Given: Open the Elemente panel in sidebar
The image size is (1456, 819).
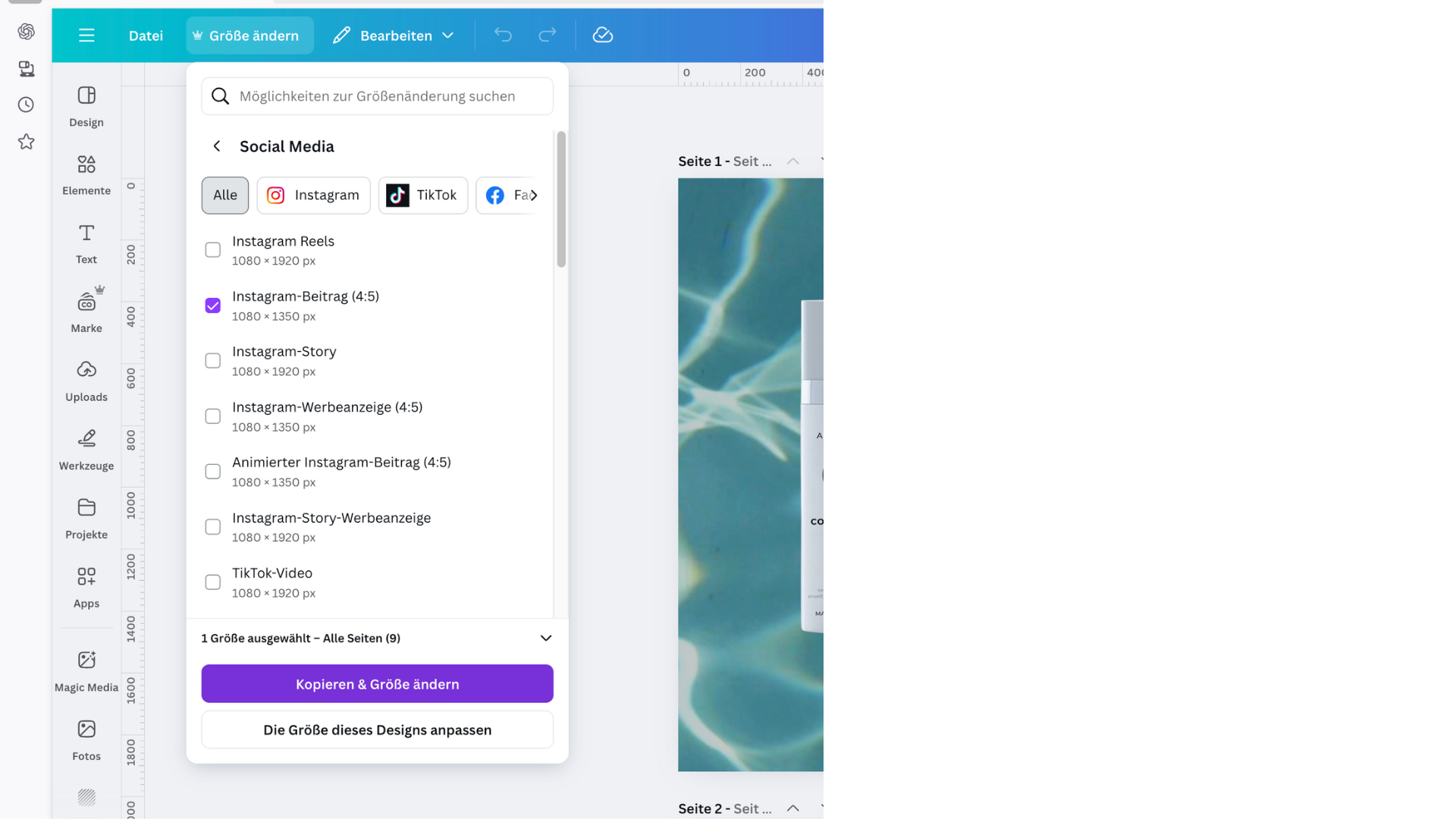Looking at the screenshot, I should coord(86,174).
